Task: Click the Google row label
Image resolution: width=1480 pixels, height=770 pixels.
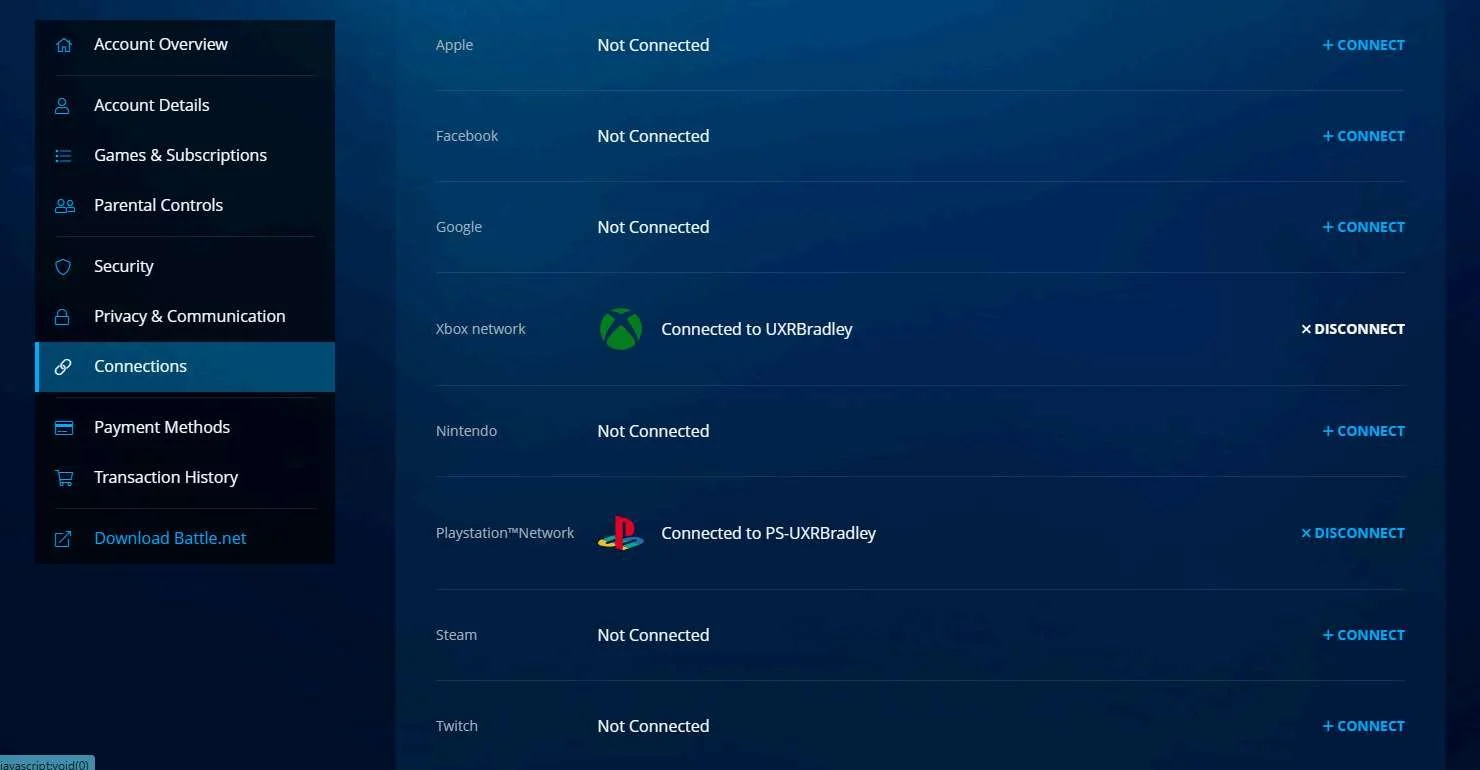Action: [x=459, y=227]
